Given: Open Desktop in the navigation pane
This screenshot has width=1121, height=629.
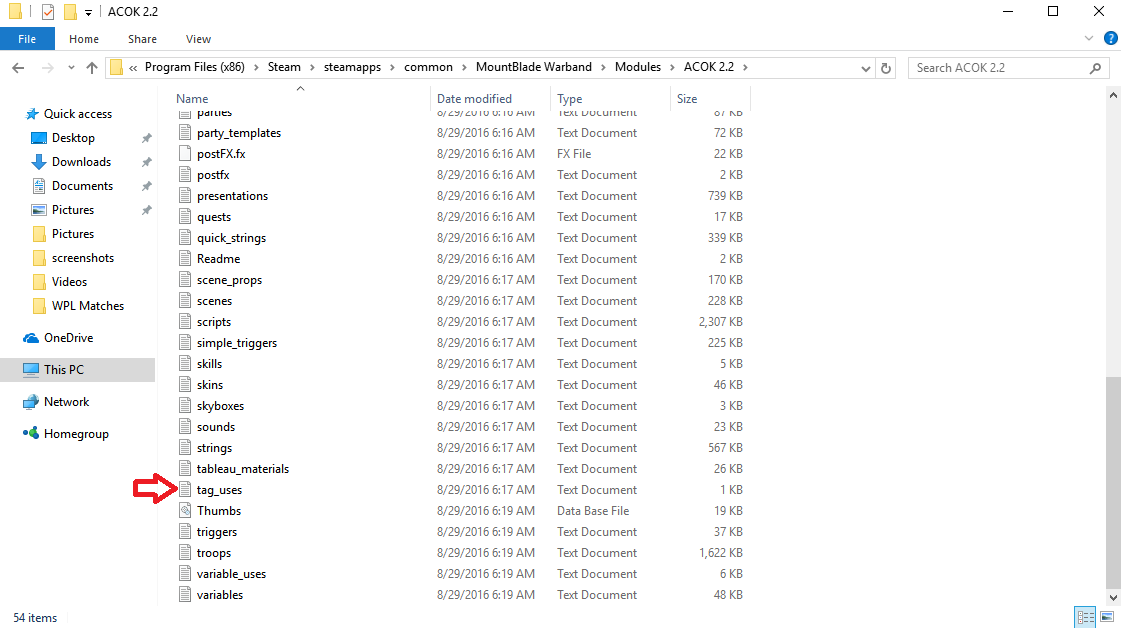Looking at the screenshot, I should point(73,138).
